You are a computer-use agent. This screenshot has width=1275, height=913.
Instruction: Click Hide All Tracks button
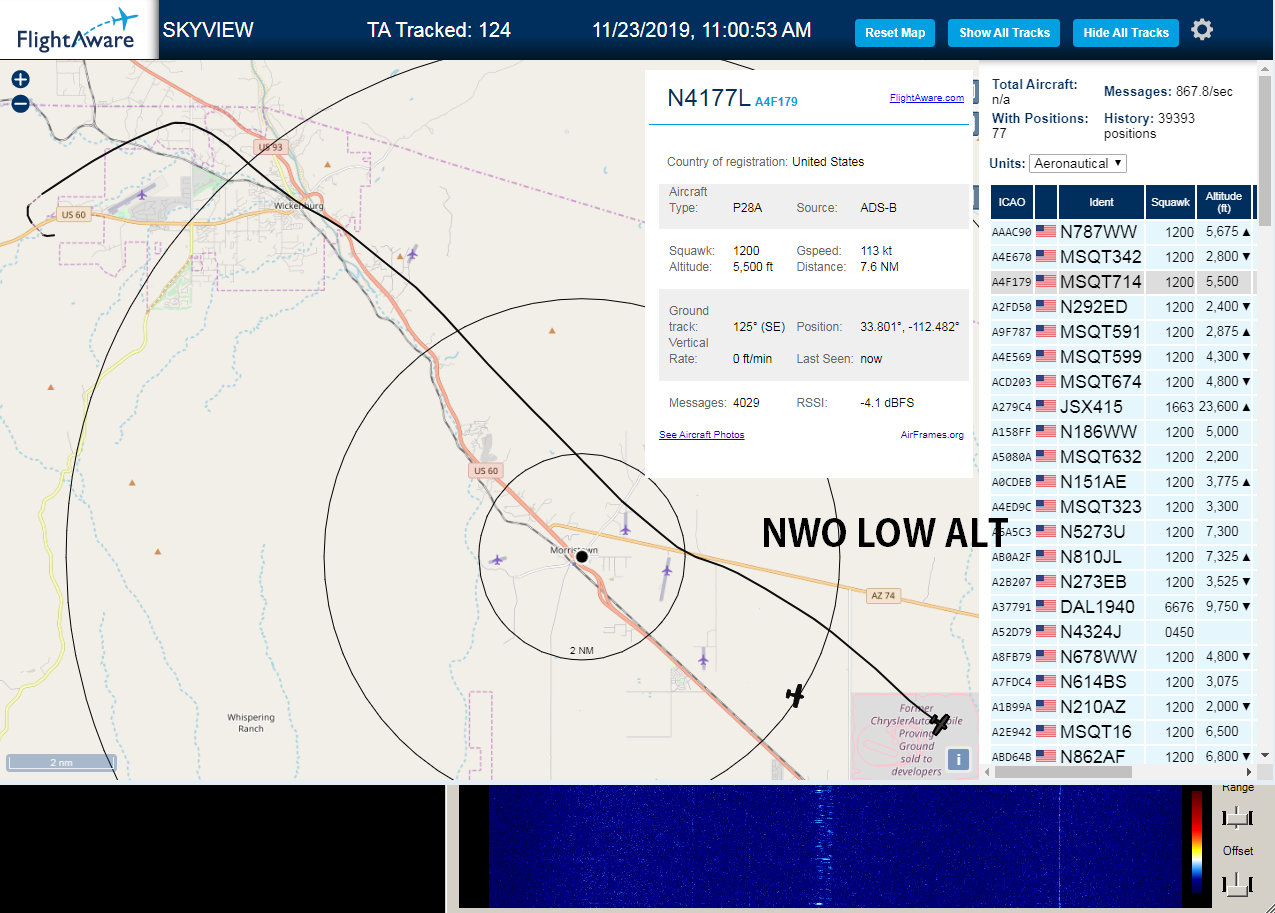coord(1126,33)
